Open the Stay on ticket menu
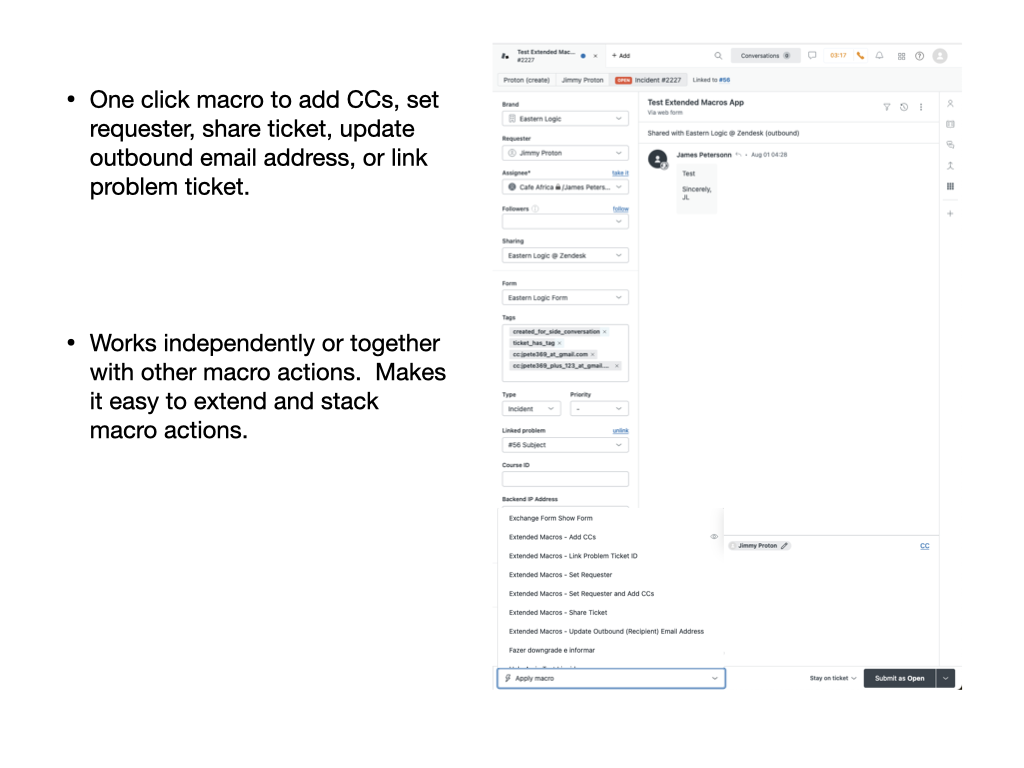1024x768 pixels. pyautogui.click(x=833, y=678)
